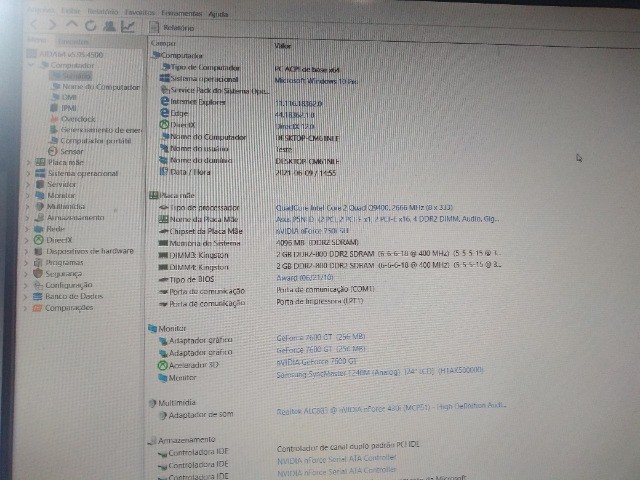Switch to the Favoritos tab in sidebar
Image resolution: width=640 pixels, height=480 pixels.
click(x=73, y=41)
